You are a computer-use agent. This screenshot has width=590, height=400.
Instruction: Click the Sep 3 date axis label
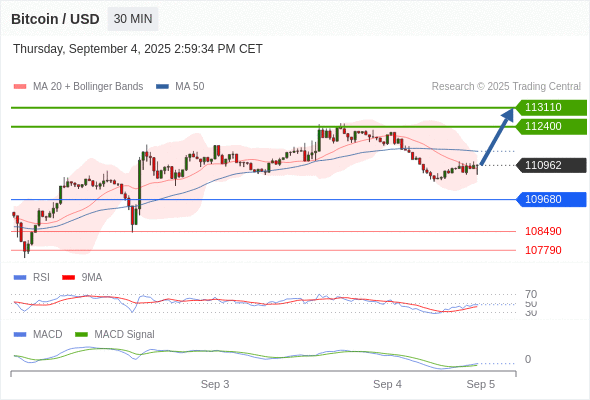click(x=215, y=384)
